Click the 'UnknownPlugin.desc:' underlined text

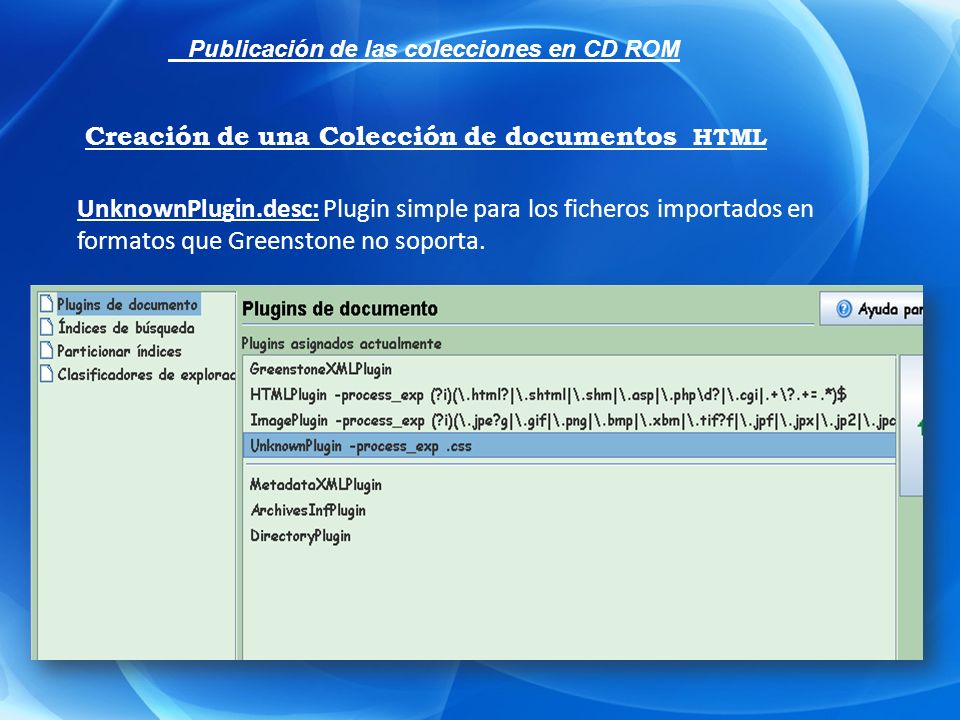tap(198, 209)
